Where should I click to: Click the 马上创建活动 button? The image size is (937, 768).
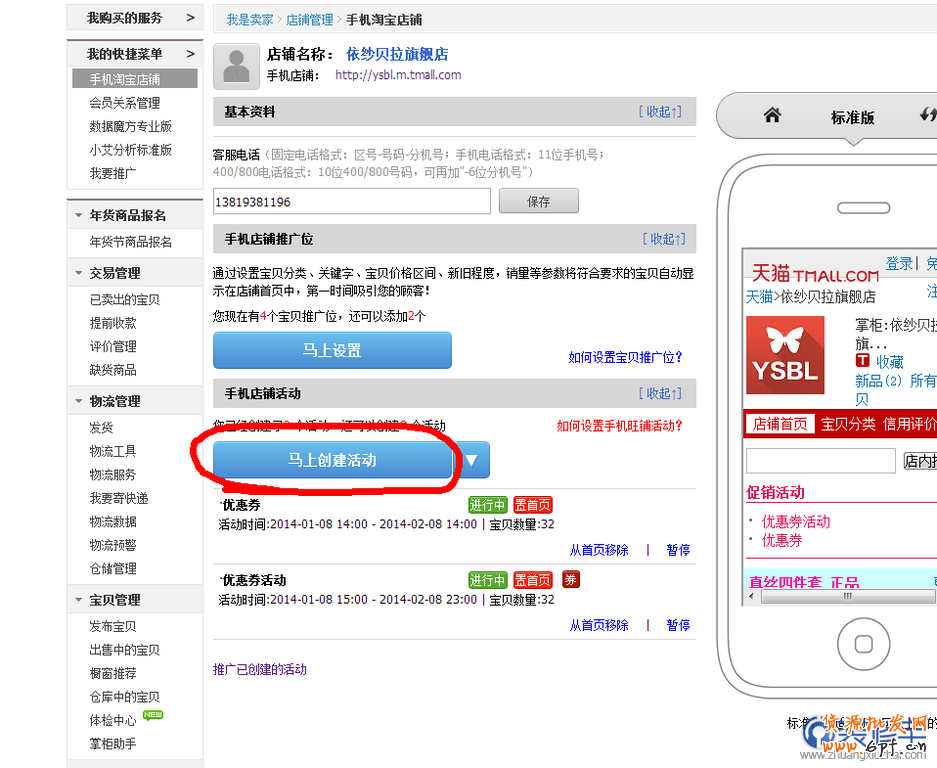tap(332, 460)
